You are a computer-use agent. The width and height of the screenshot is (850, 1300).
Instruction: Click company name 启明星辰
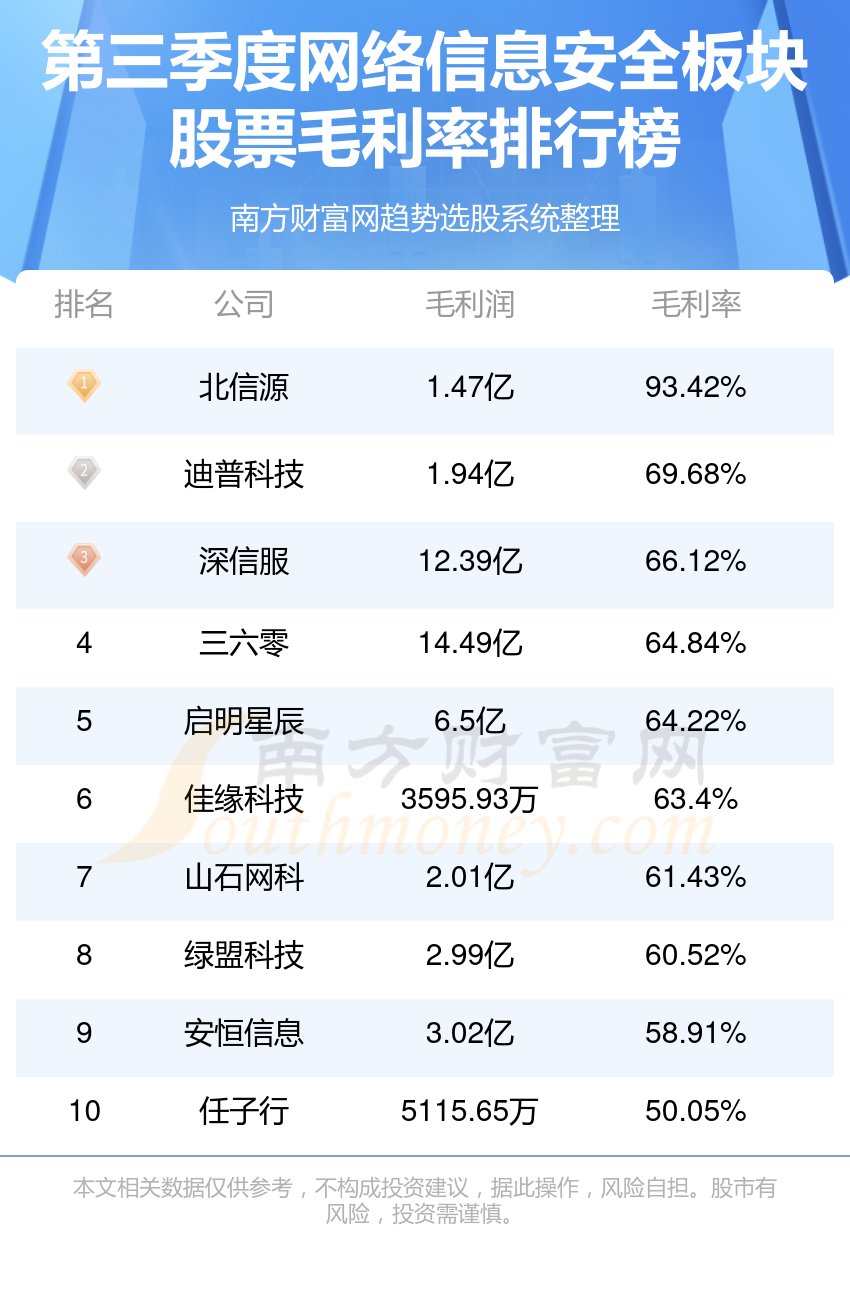point(244,721)
